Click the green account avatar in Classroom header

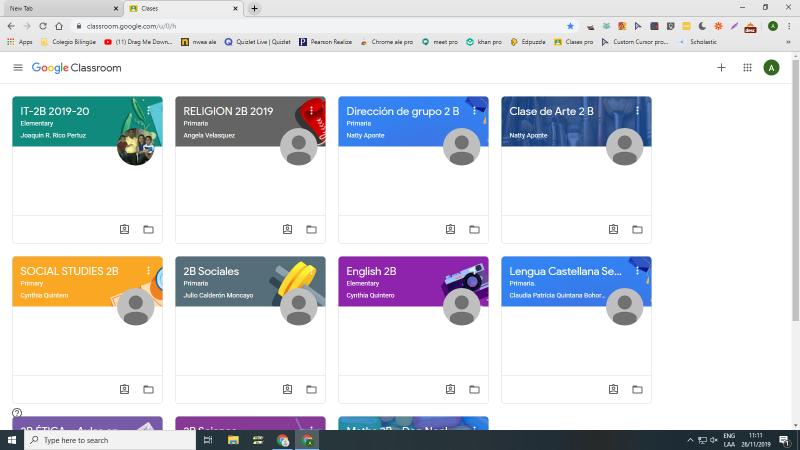click(x=771, y=68)
